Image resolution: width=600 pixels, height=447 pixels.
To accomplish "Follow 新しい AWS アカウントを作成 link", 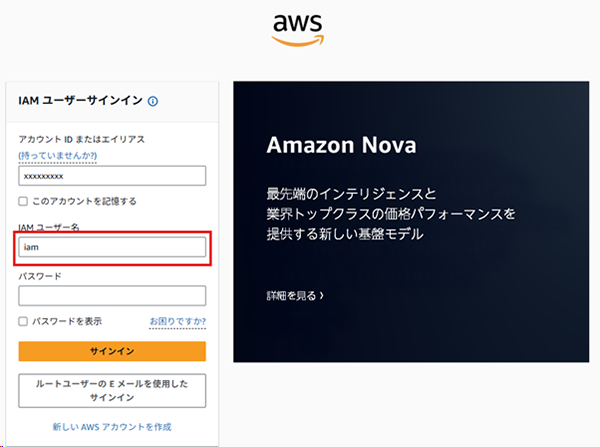I will pyautogui.click(x=112, y=427).
